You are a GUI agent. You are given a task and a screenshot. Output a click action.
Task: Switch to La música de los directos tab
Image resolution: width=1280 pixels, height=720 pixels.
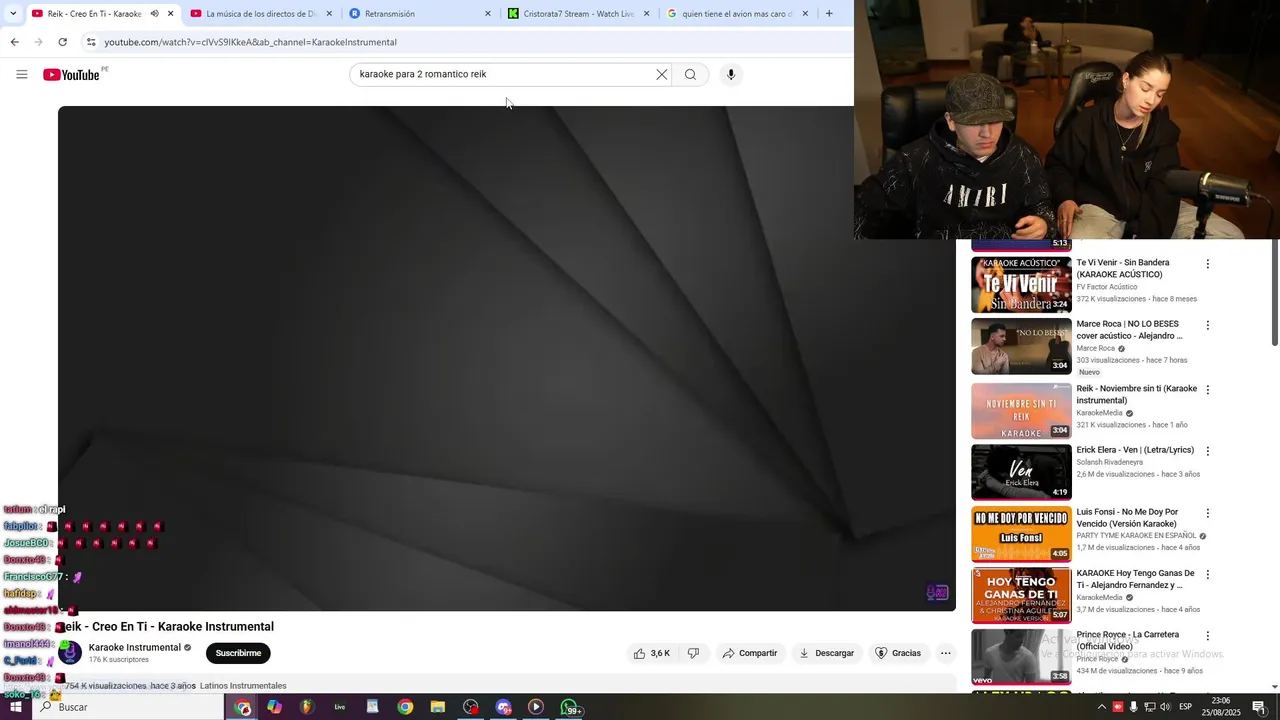pos(260,13)
